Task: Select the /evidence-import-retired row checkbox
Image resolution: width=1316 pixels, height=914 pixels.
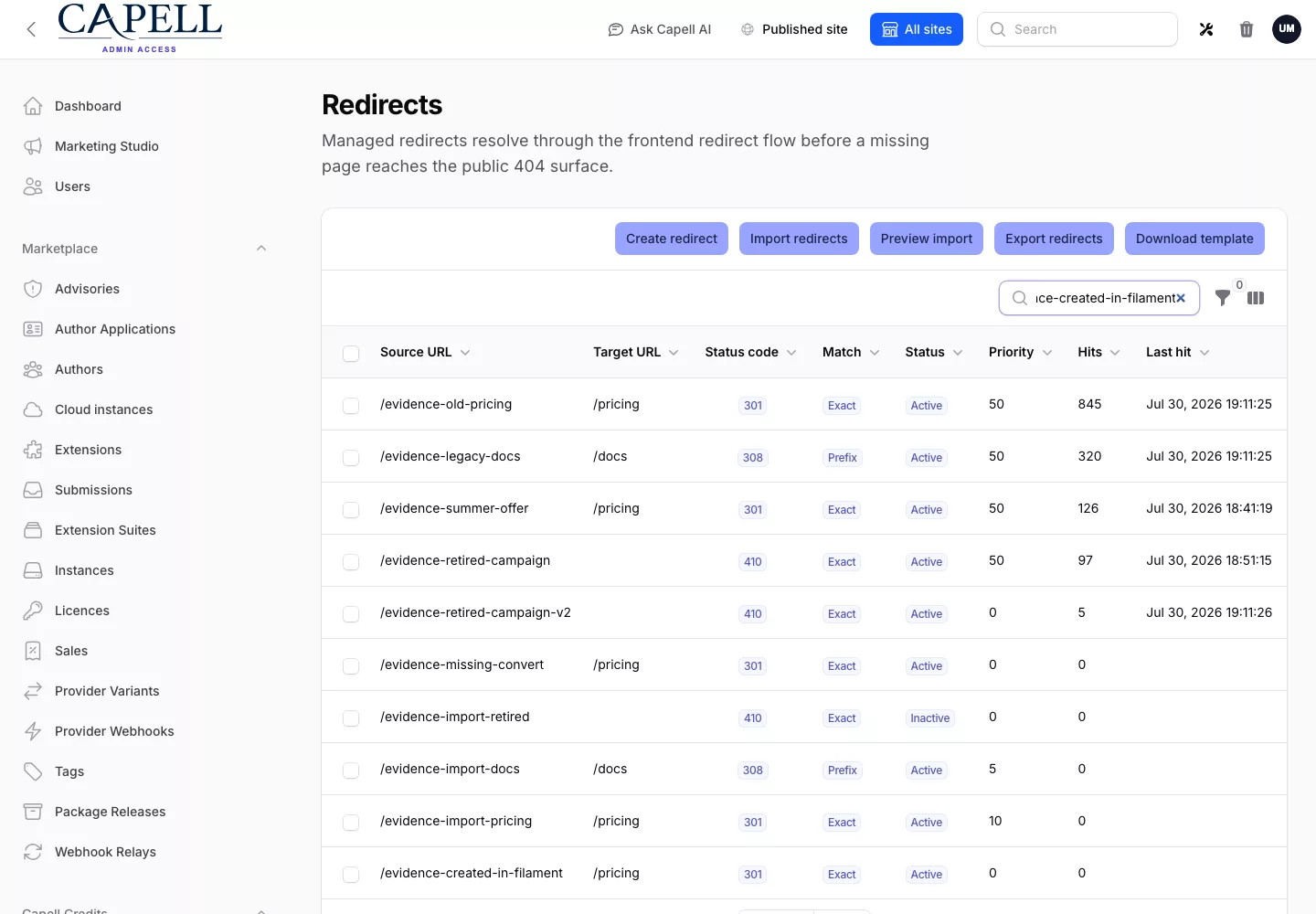Action: [351, 717]
